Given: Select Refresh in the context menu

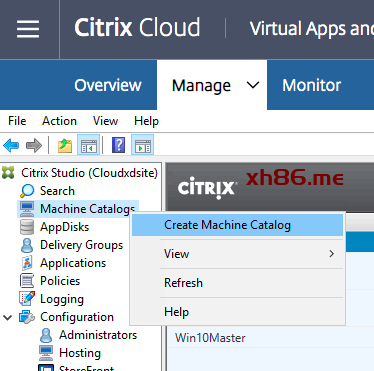Looking at the screenshot, I should (x=238, y=283).
